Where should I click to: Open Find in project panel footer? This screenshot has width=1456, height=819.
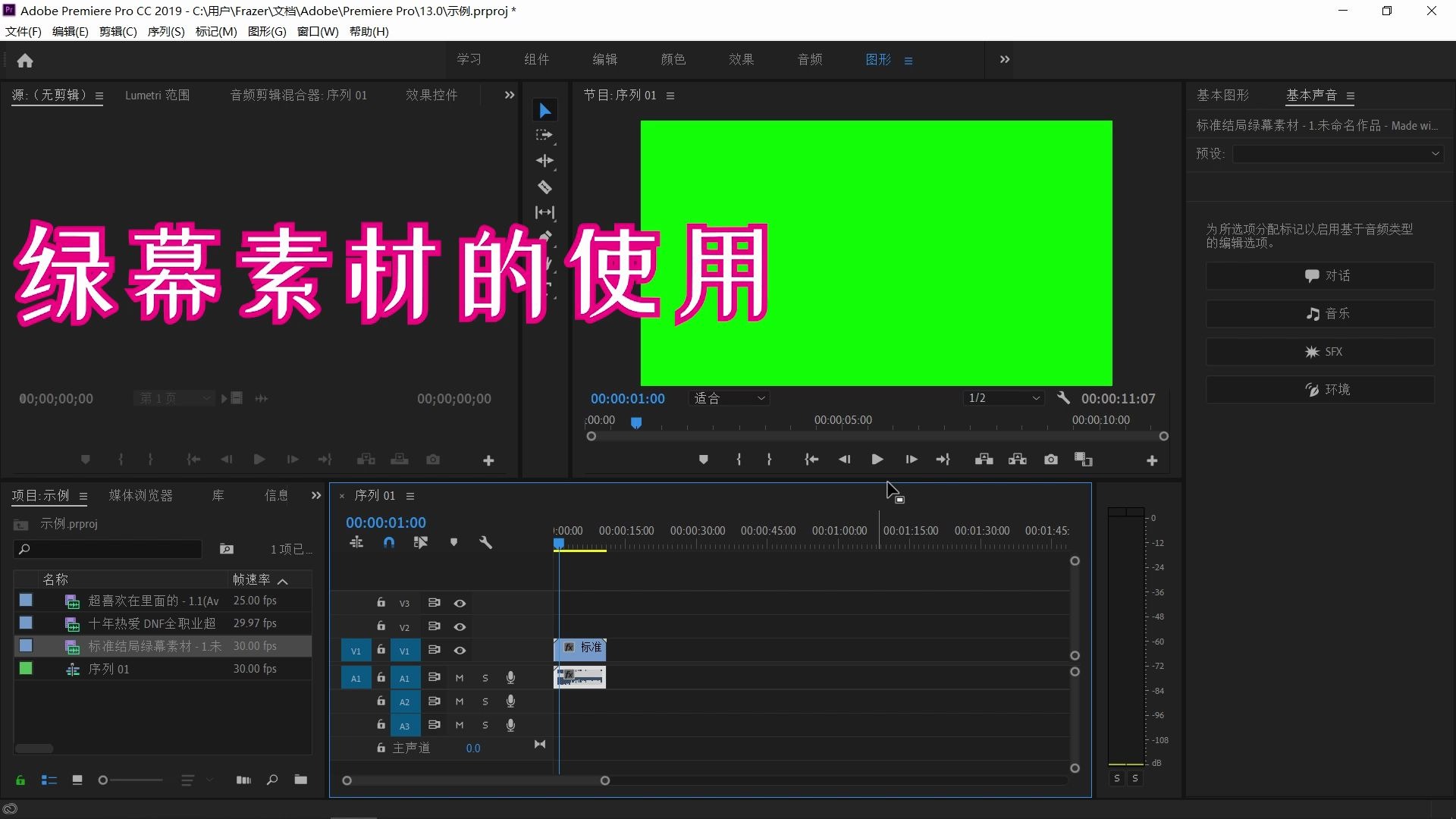272,780
